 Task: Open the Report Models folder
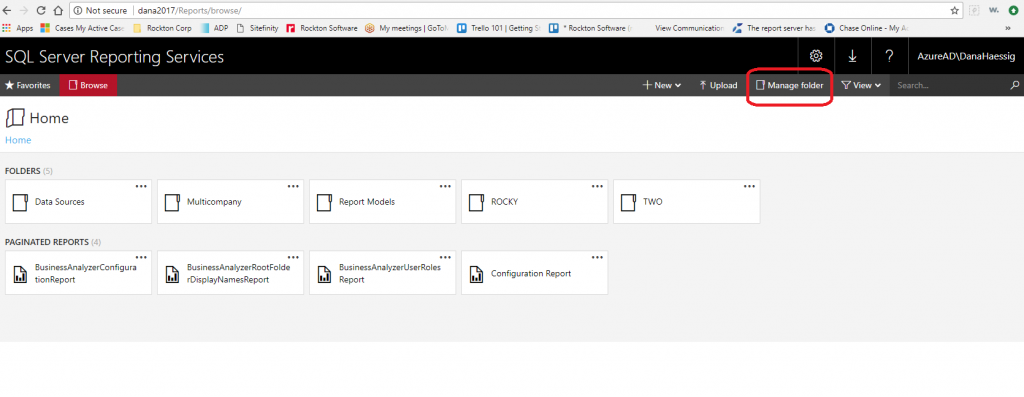383,202
